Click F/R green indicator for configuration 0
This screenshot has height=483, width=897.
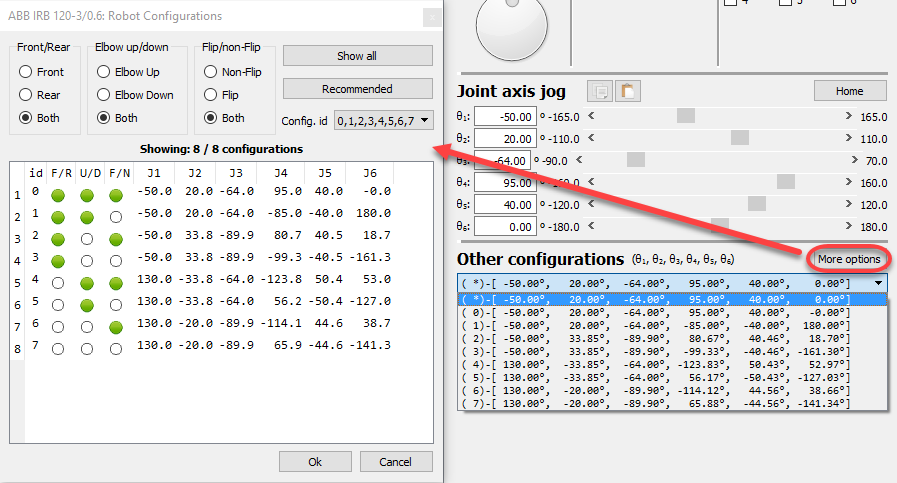(x=60, y=195)
